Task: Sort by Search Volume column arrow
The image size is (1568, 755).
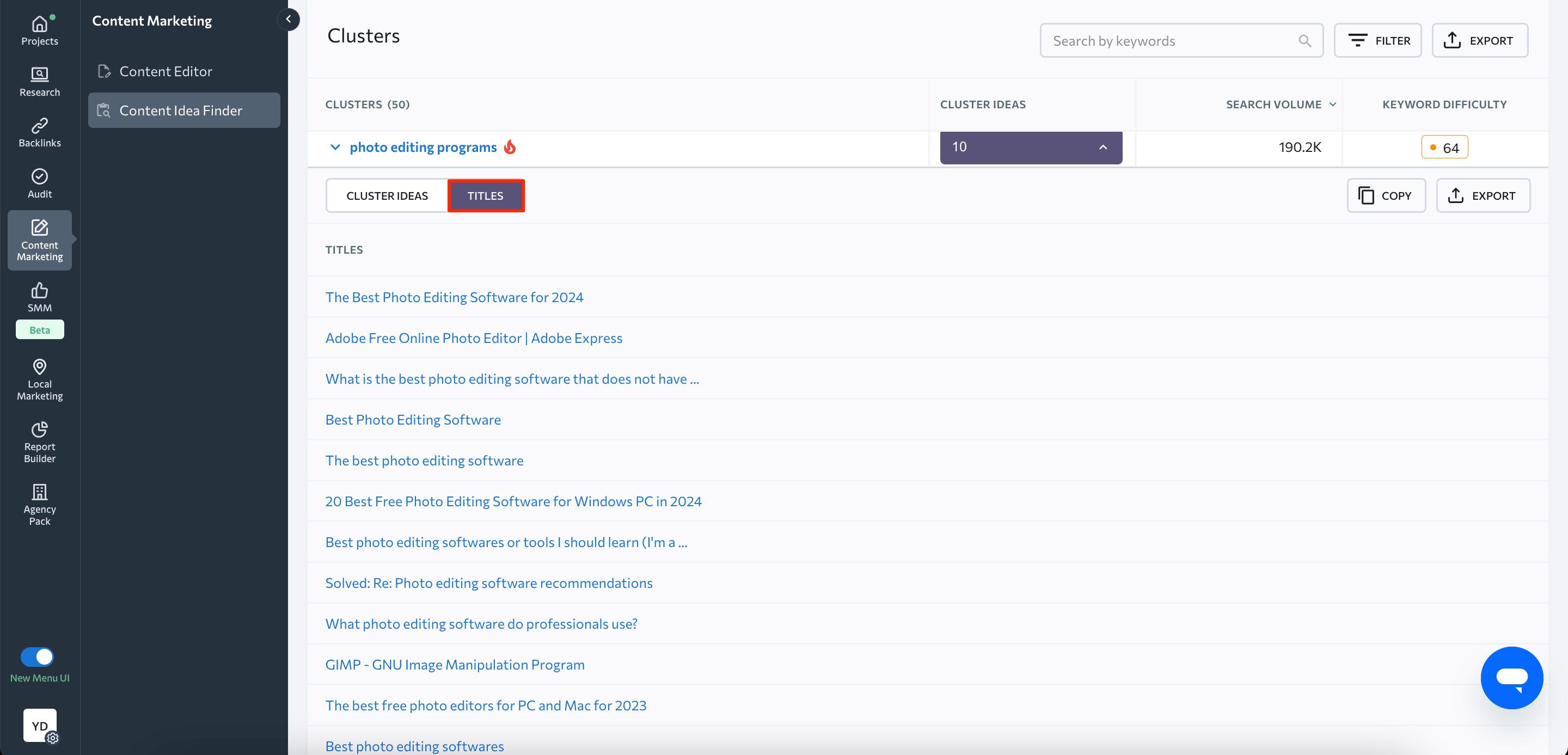Action: [1332, 105]
